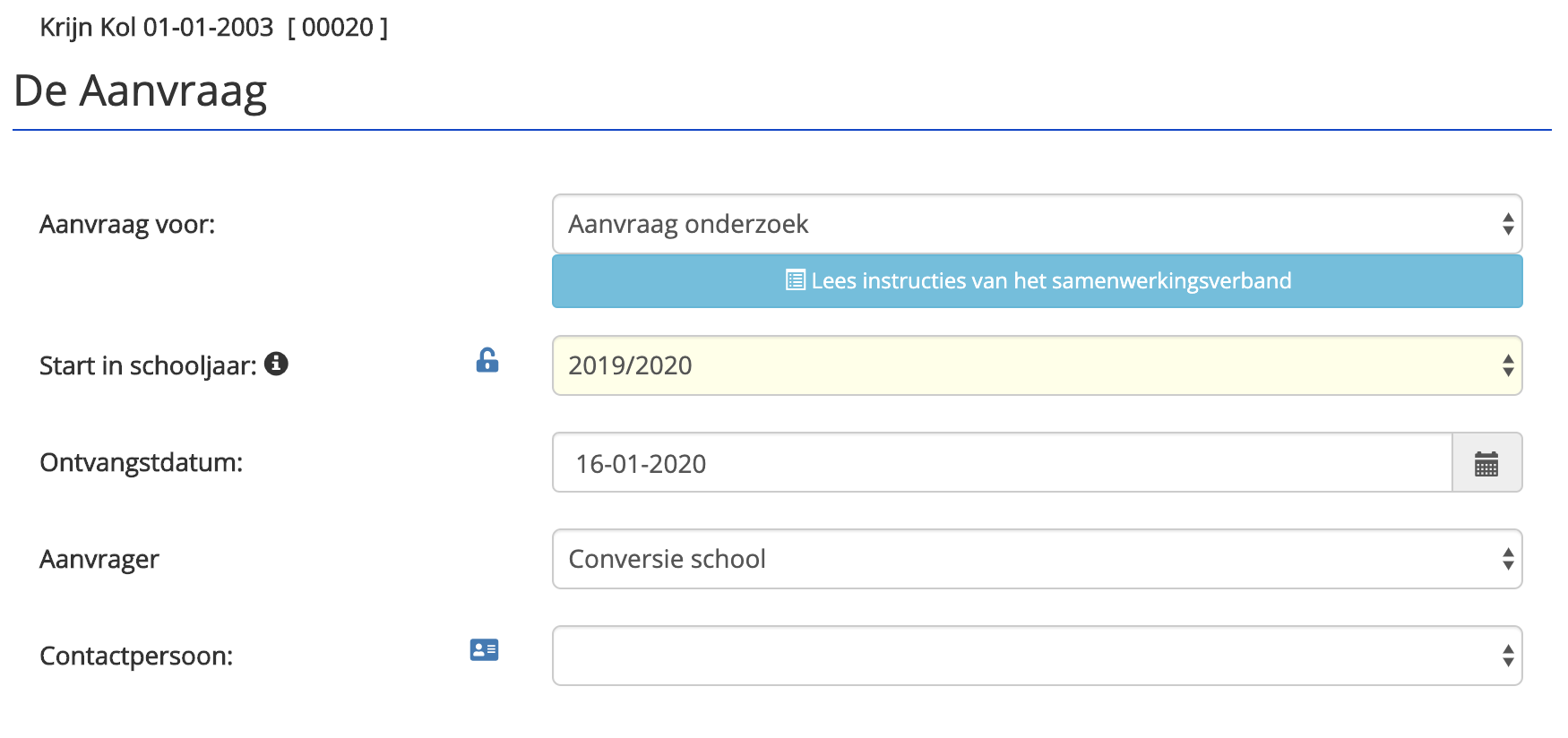Open the Aanvraag voor dropdown
1568x738 pixels.
(1037, 224)
